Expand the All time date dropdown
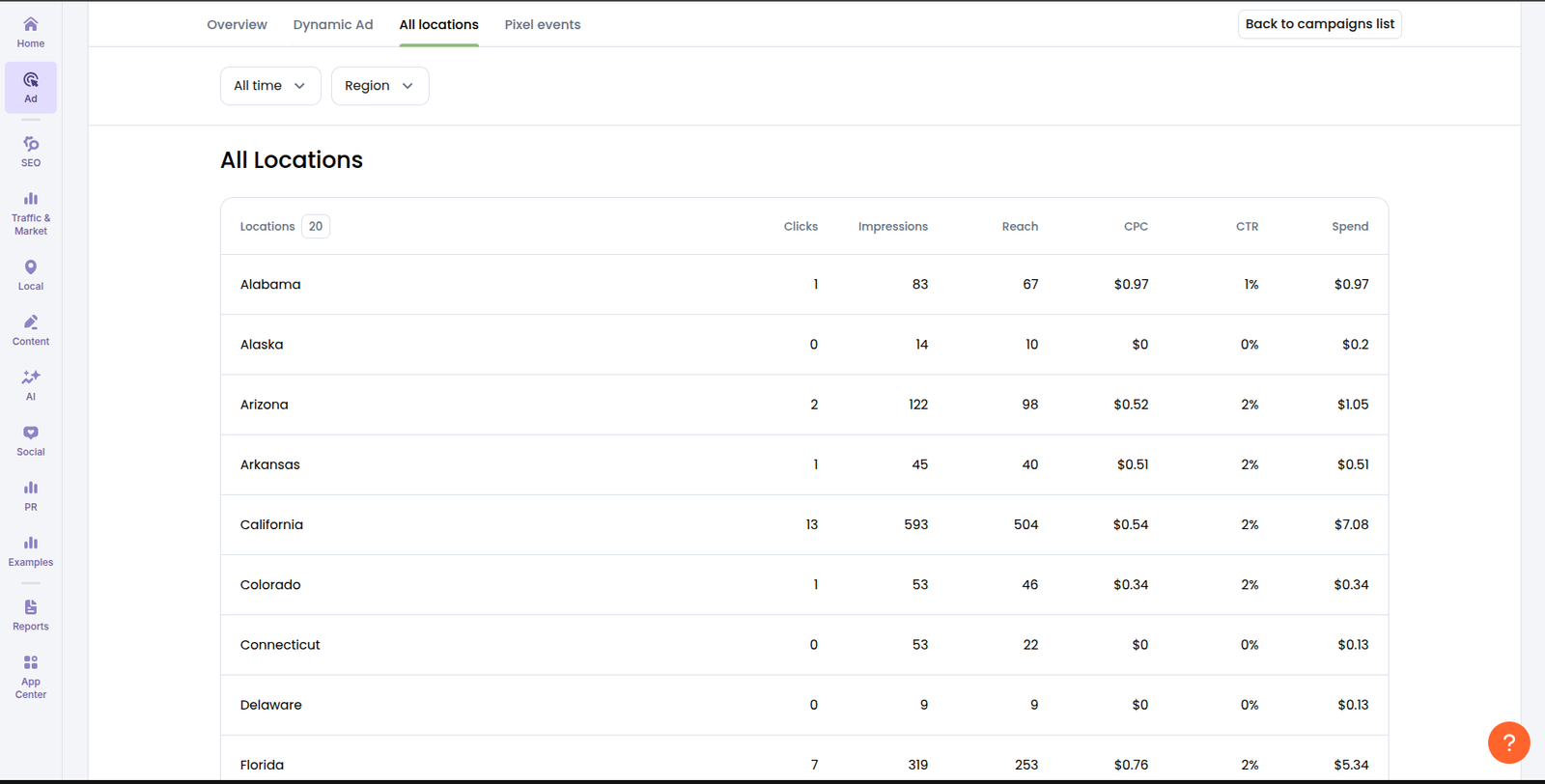 pyautogui.click(x=269, y=86)
